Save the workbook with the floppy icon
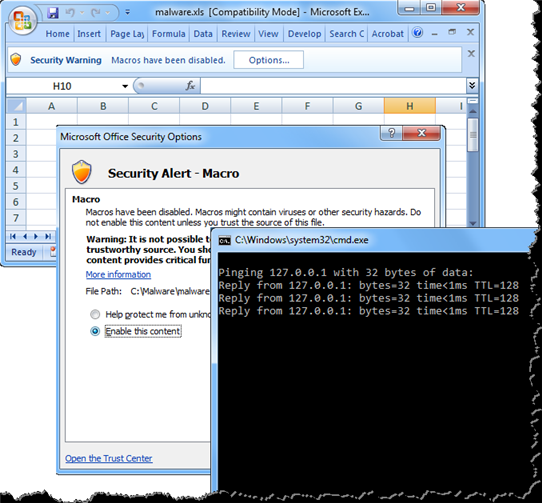 click(x=52, y=13)
